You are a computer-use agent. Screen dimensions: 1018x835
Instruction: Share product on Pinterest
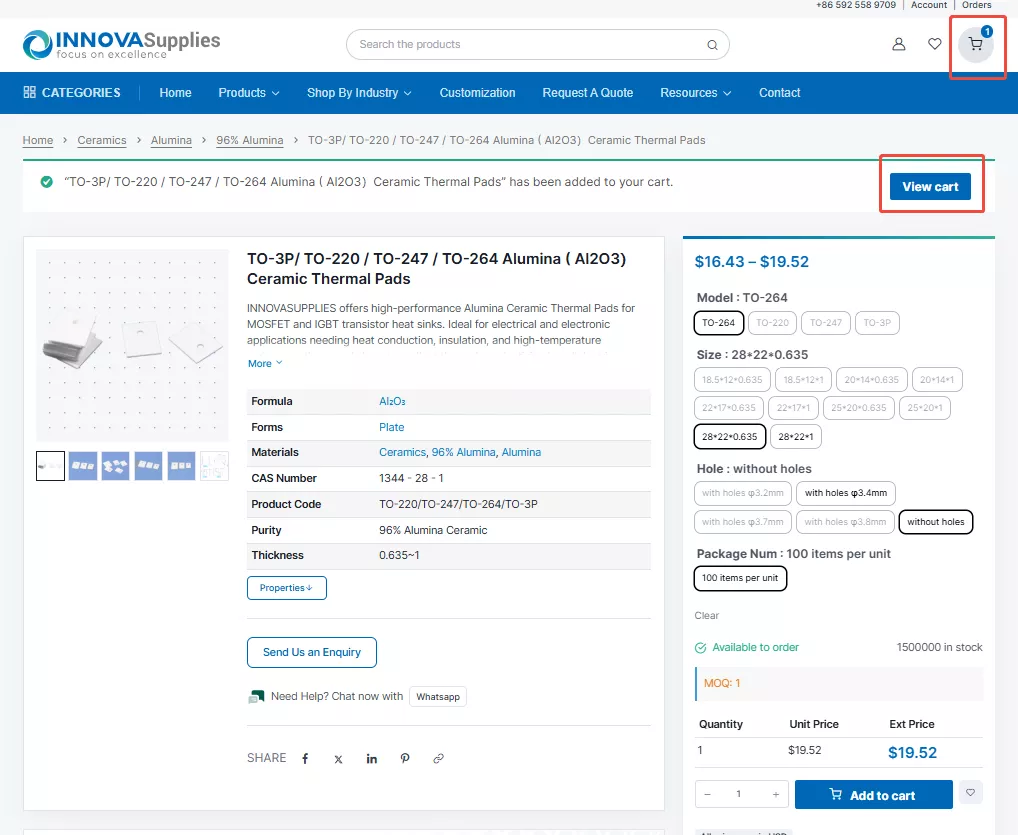[x=405, y=758]
